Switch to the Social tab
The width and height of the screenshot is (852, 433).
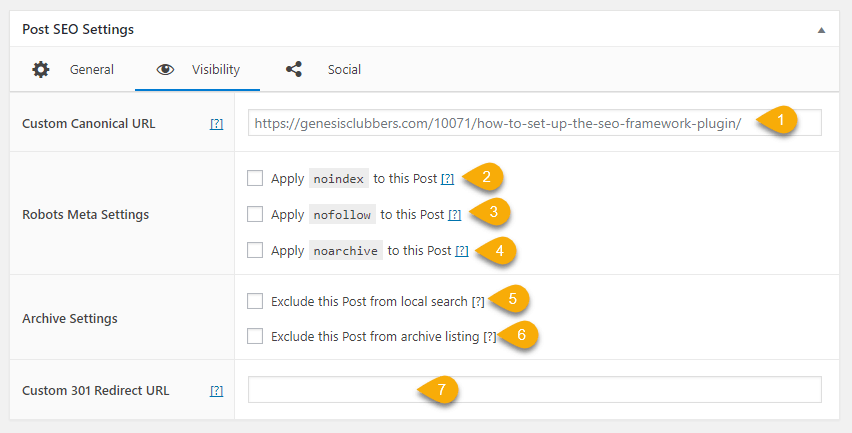(x=344, y=70)
